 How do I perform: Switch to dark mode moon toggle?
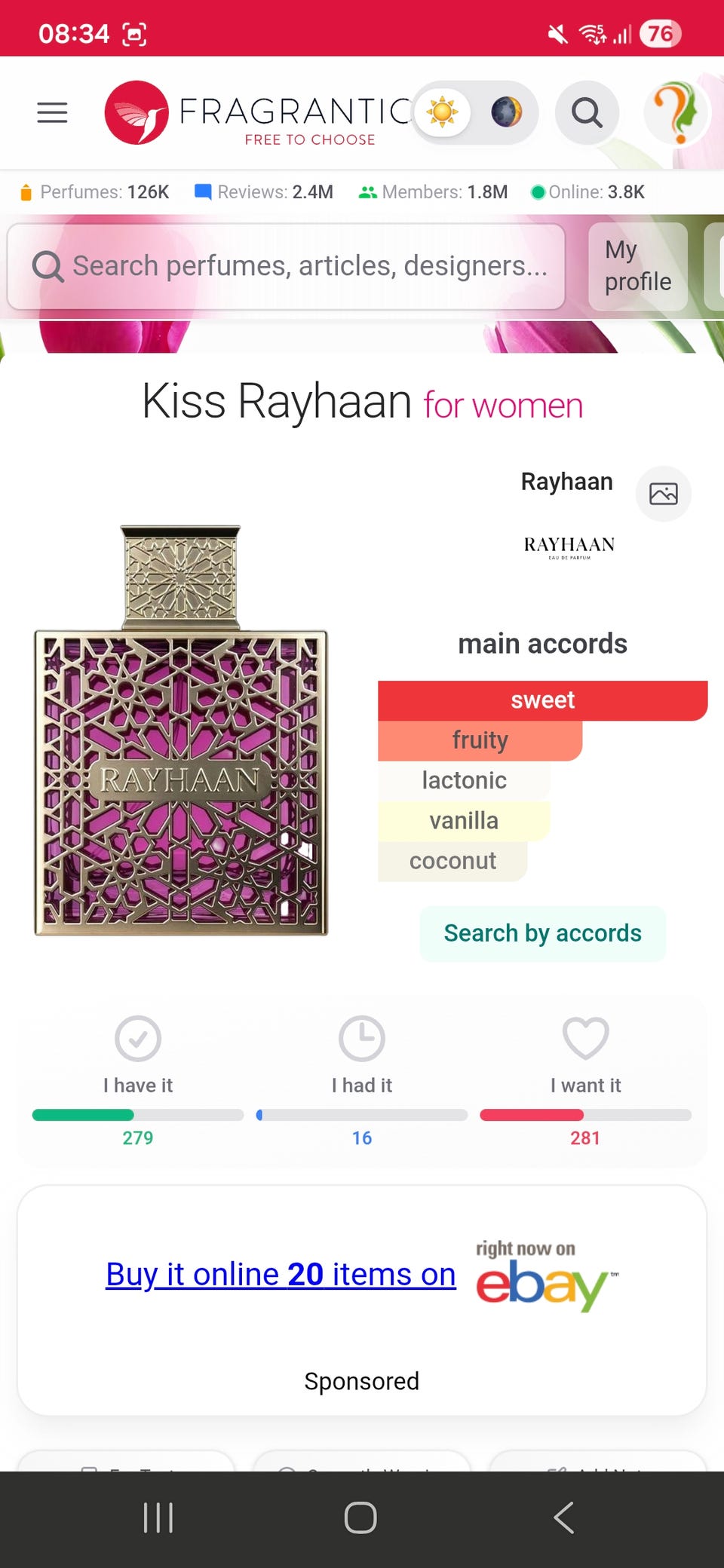[506, 113]
